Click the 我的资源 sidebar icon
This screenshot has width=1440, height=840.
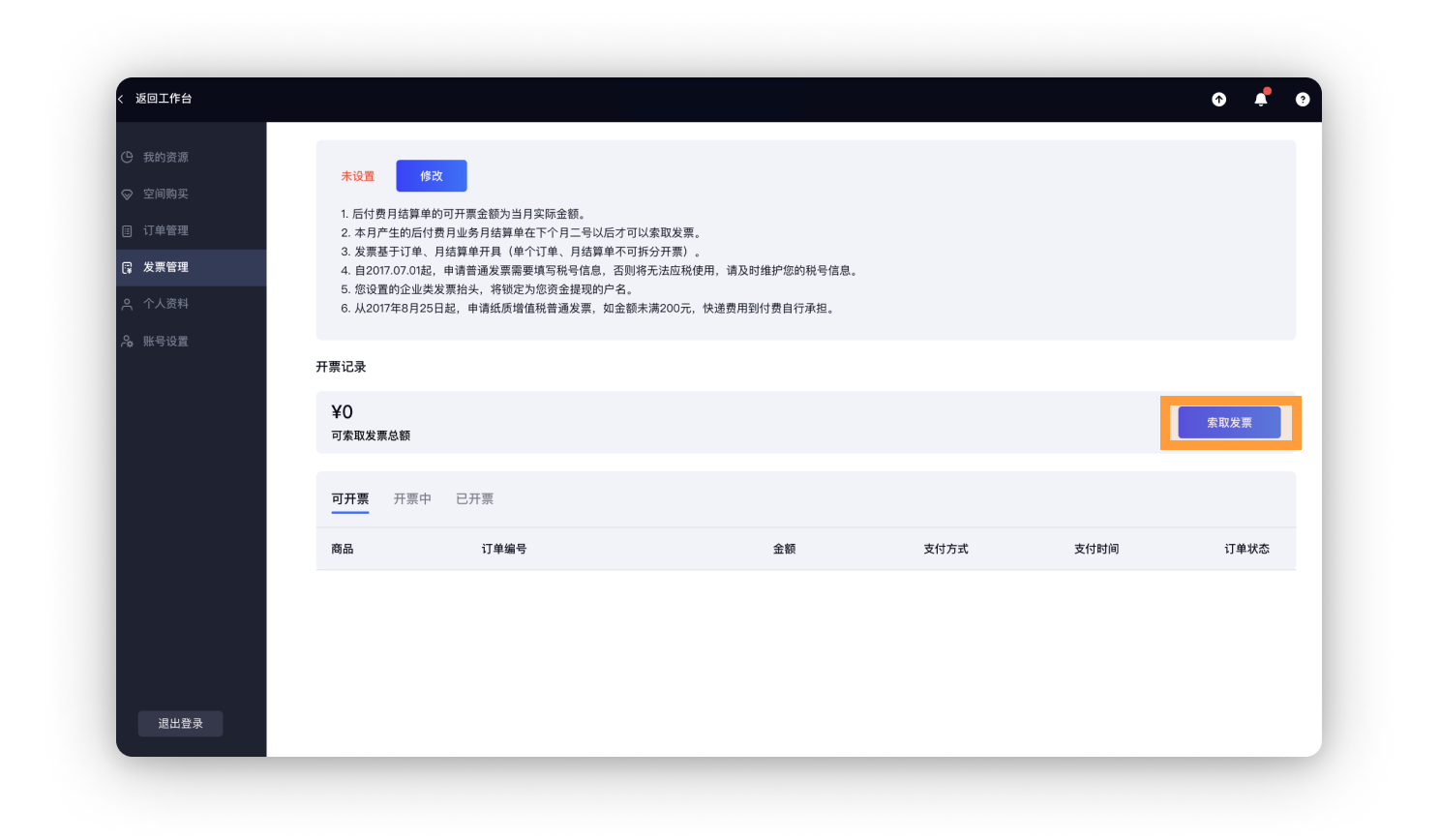coord(127,157)
